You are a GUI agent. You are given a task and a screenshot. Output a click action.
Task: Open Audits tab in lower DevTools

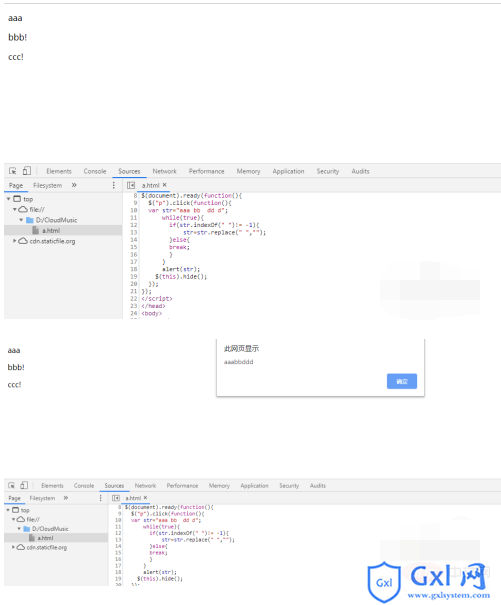[x=318, y=486]
